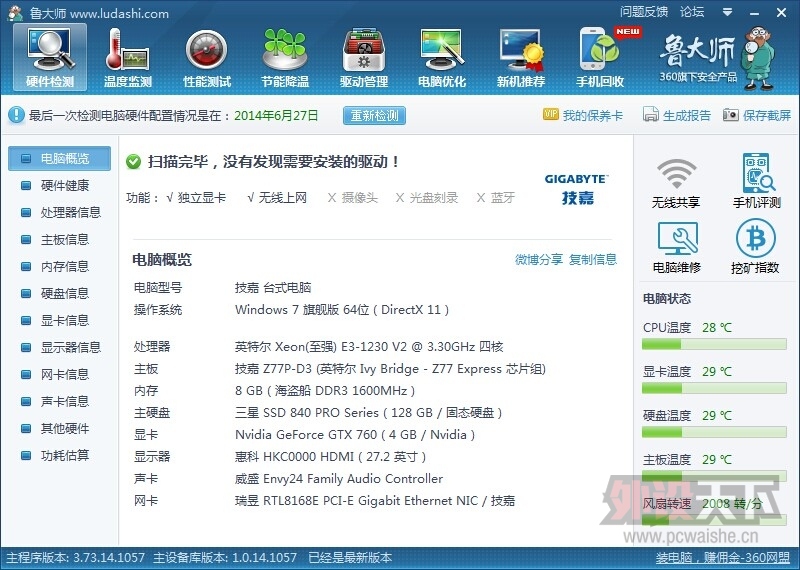
Task: Click the GIGABYTE 技嘉 brand logo
Action: point(577,189)
